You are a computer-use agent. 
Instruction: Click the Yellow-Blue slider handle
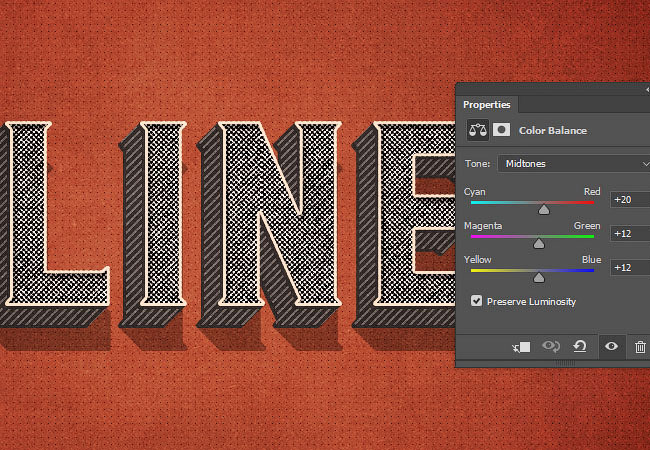click(539, 277)
